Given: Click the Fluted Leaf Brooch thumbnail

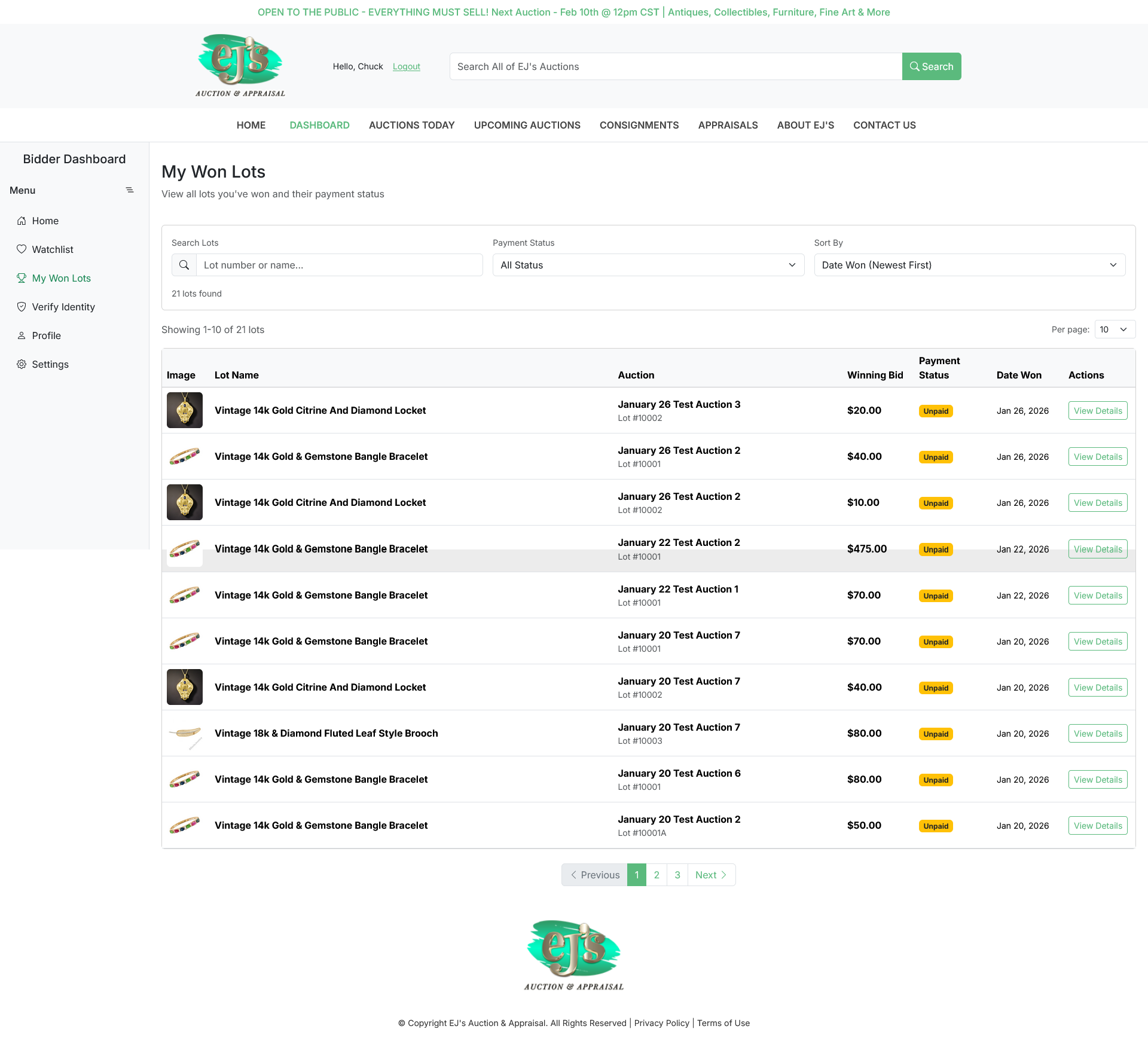Looking at the screenshot, I should pyautogui.click(x=185, y=733).
